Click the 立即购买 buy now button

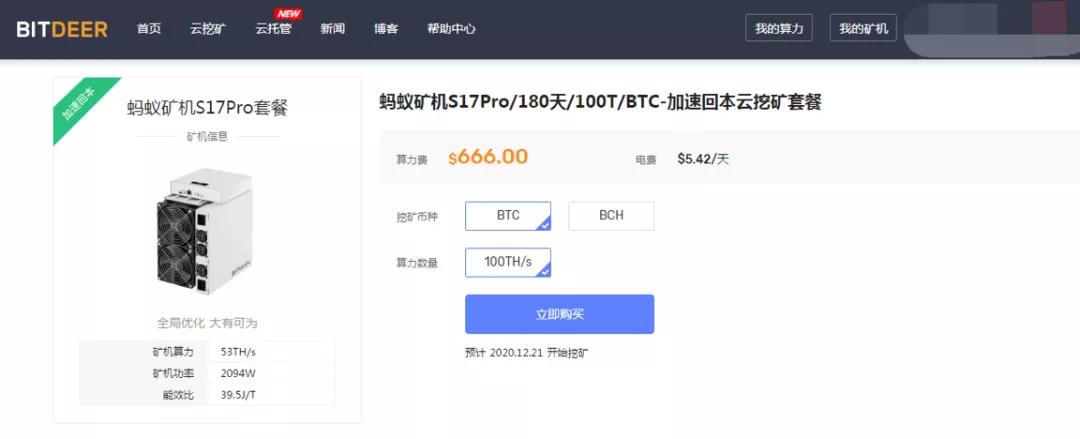(x=559, y=314)
